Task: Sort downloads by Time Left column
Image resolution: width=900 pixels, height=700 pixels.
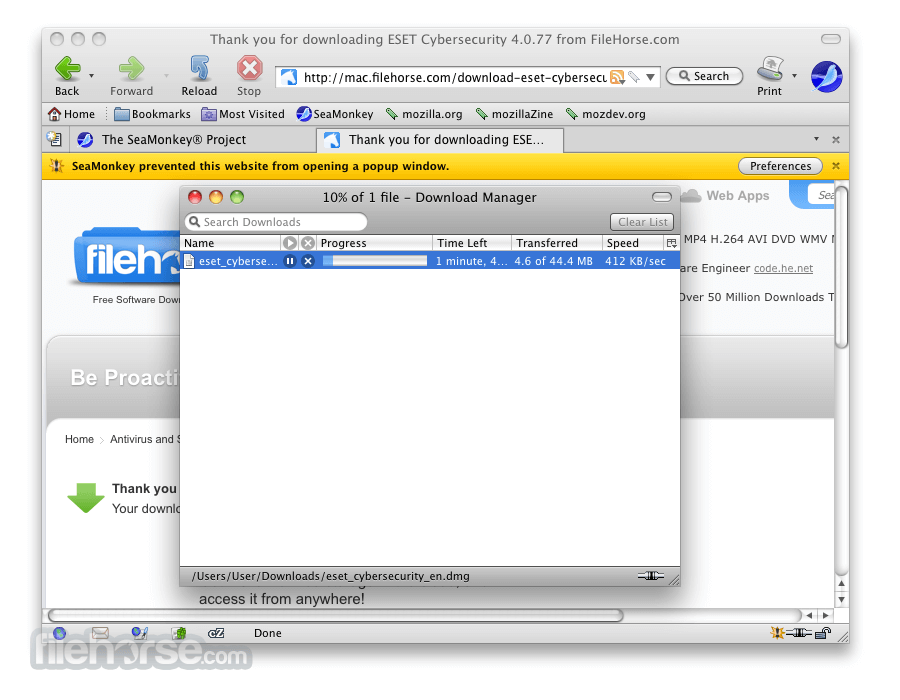Action: [x=472, y=243]
